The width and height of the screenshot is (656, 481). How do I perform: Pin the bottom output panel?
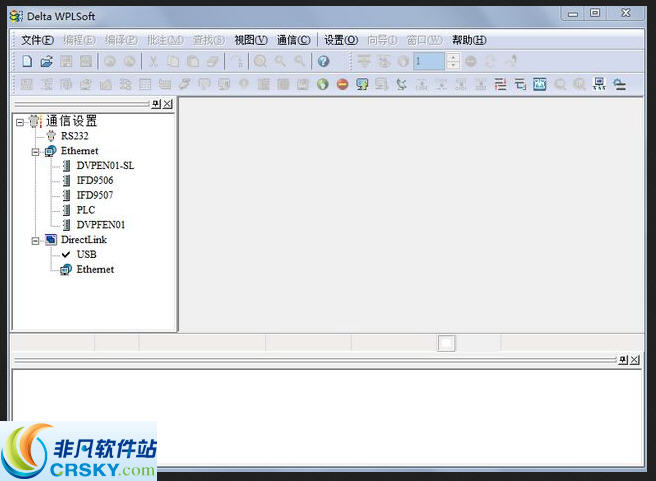(623, 360)
